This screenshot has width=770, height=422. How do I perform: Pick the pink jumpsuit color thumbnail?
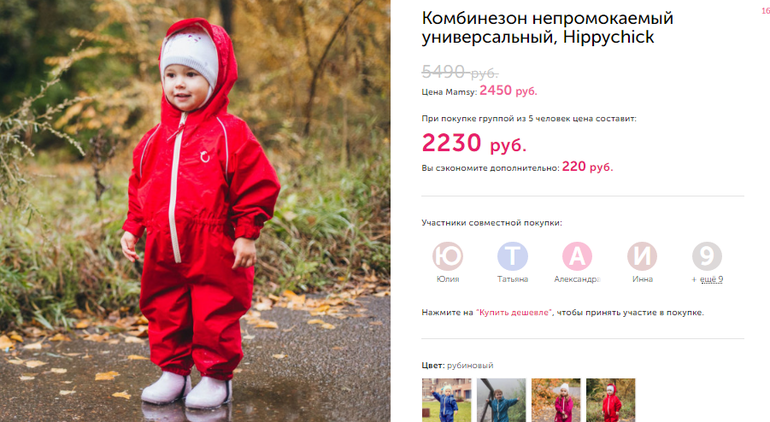coord(556,400)
